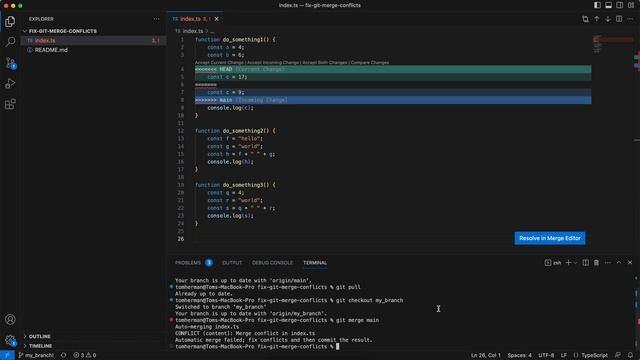Viewport: 640px width, 360px height.
Task: Close the index.ts editor tab
Action: click(x=217, y=19)
